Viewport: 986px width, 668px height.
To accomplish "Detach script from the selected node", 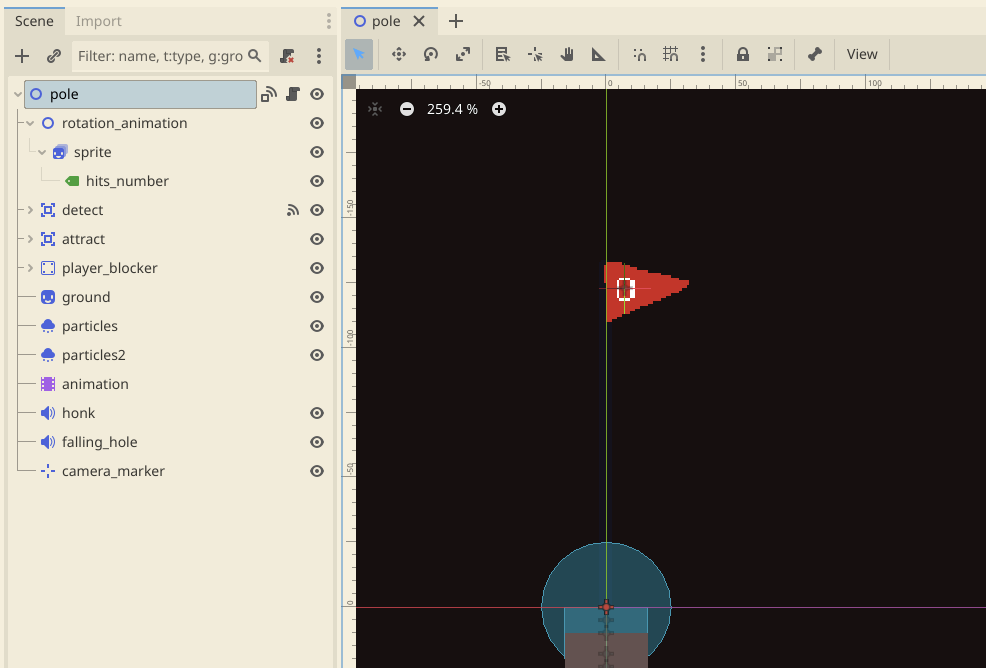I will tap(287, 56).
